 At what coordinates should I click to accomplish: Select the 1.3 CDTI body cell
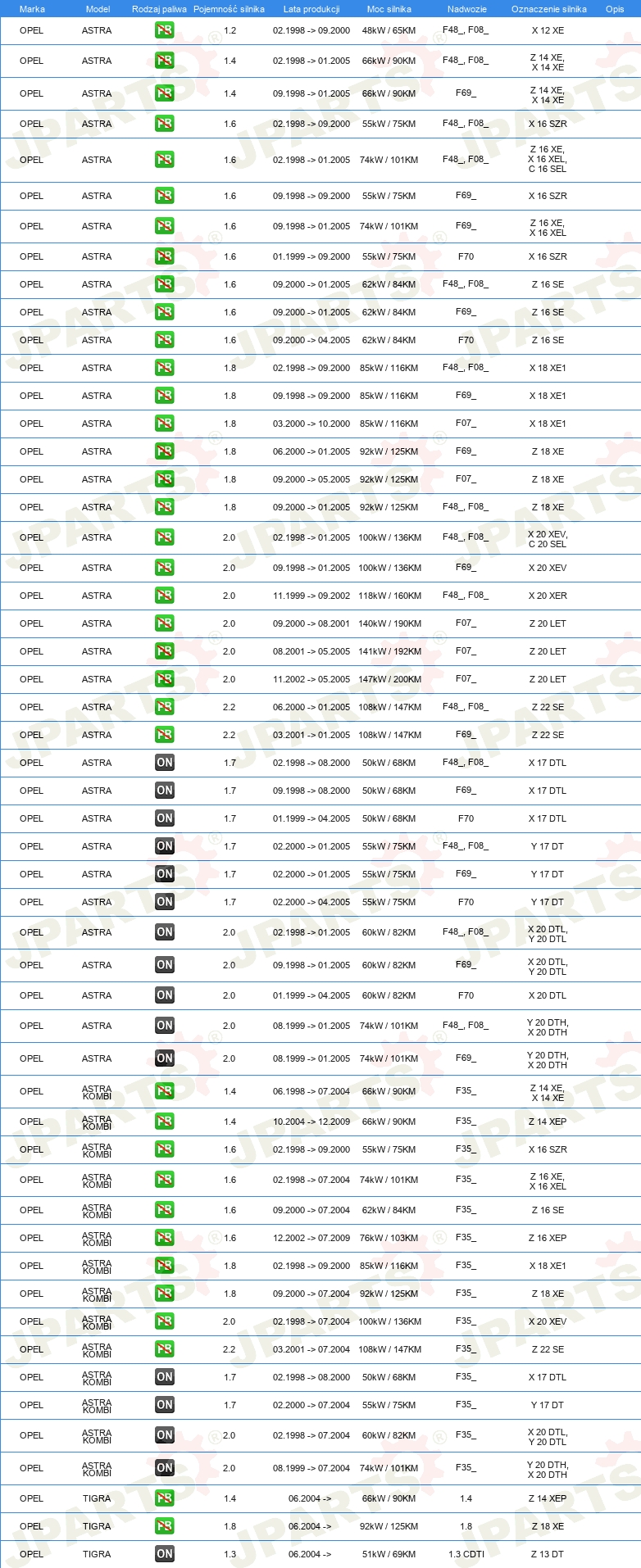466,1554
